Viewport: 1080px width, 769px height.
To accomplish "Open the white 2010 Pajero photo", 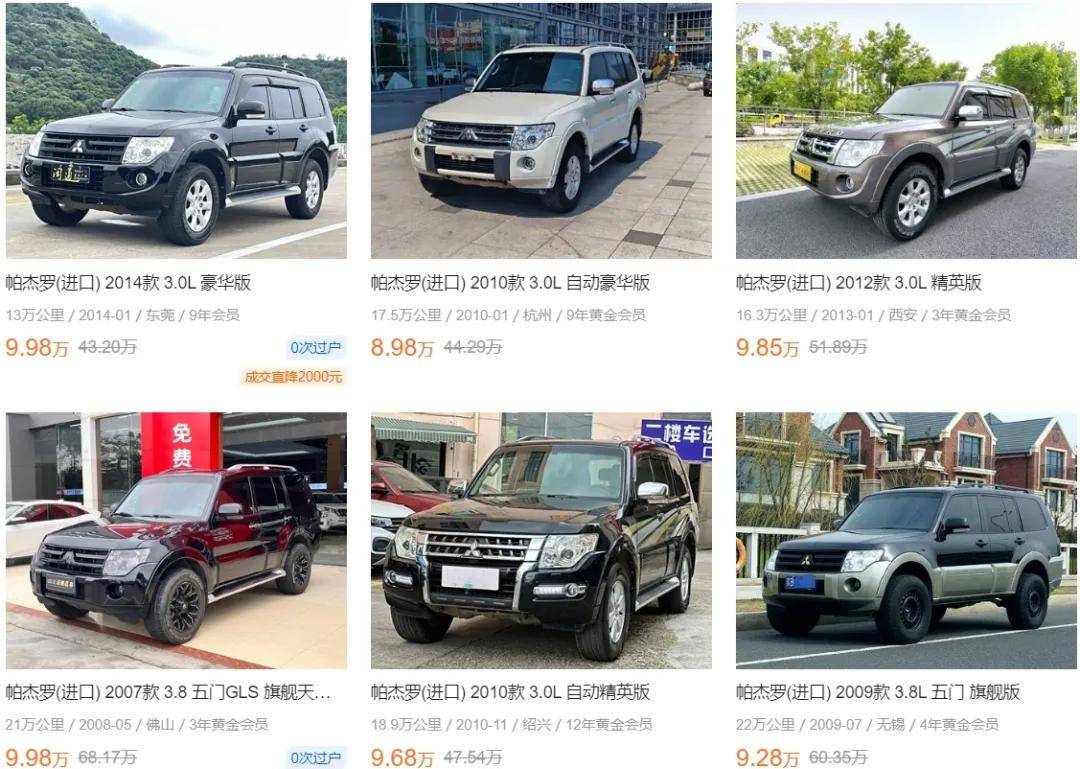I will tap(541, 131).
